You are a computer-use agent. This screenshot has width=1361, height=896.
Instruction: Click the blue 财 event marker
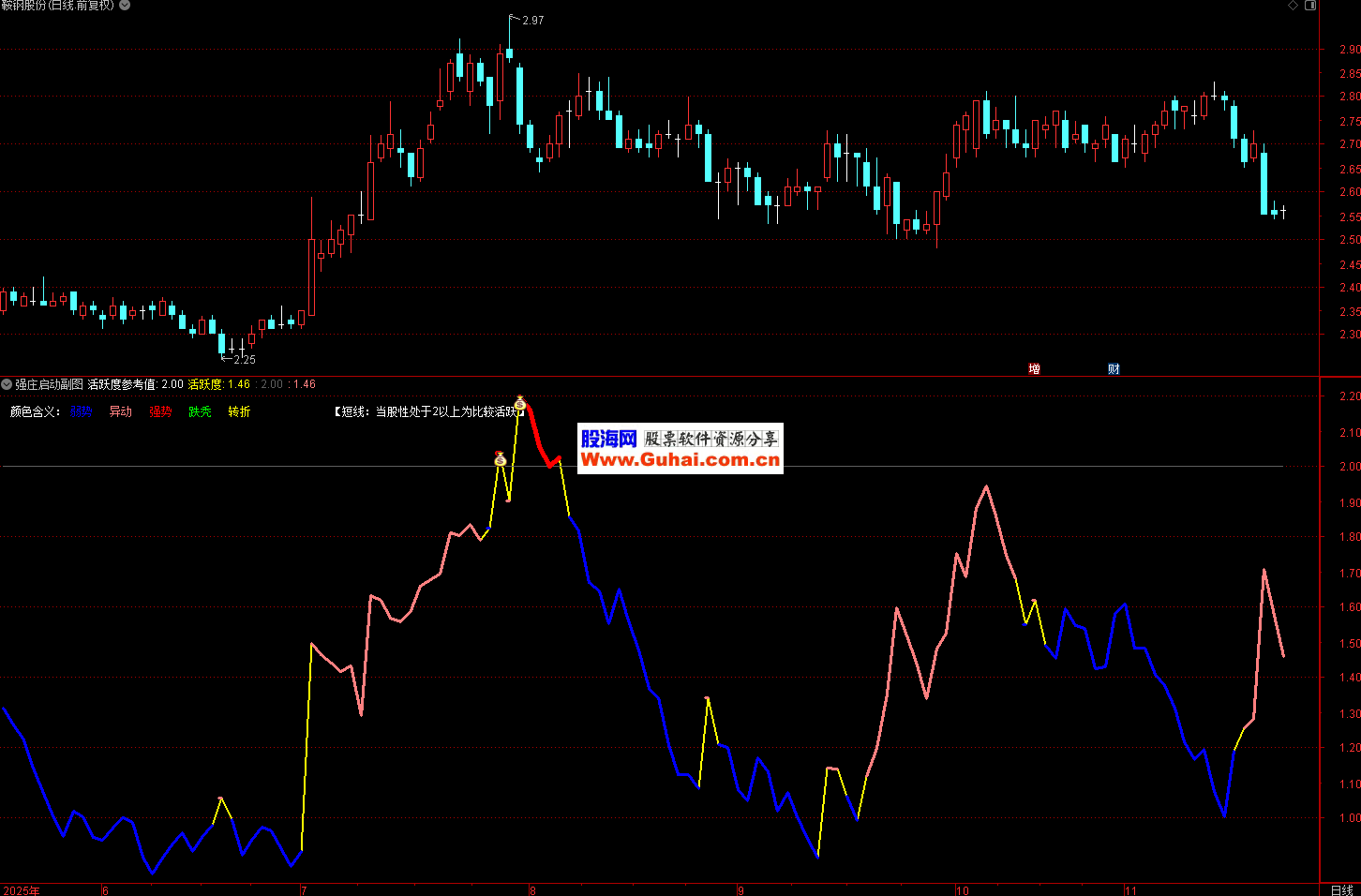[x=1114, y=369]
